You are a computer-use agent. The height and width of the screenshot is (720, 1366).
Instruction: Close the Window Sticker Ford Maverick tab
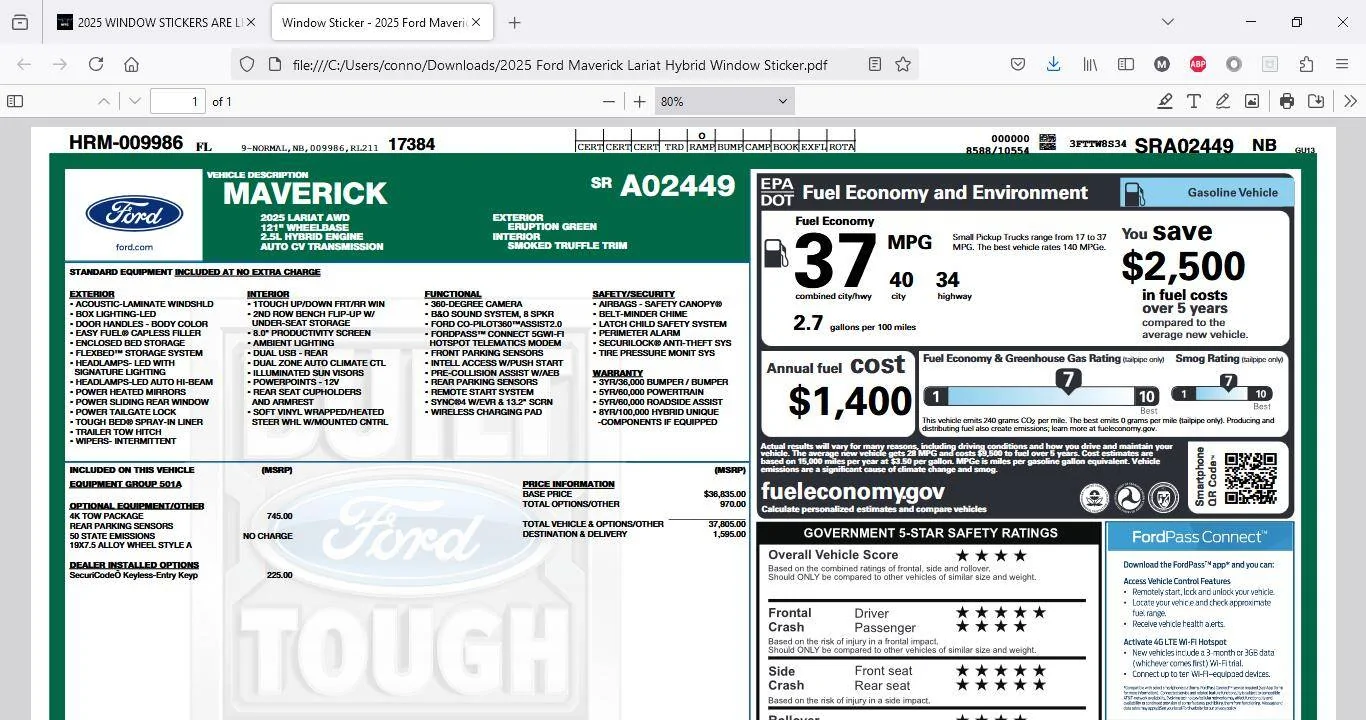(476, 22)
